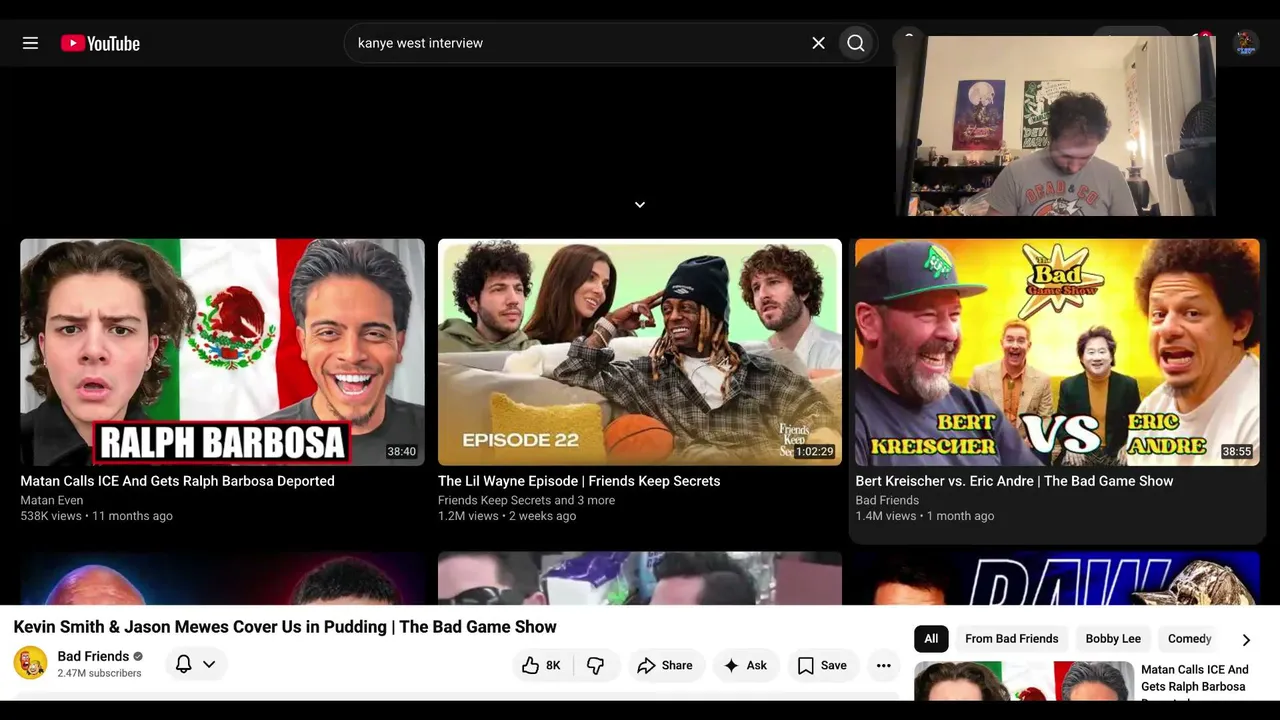Open title The Lil Wayne Episode | Friends Keep Secrets
Viewport: 1280px width, 720px height.
579,481
